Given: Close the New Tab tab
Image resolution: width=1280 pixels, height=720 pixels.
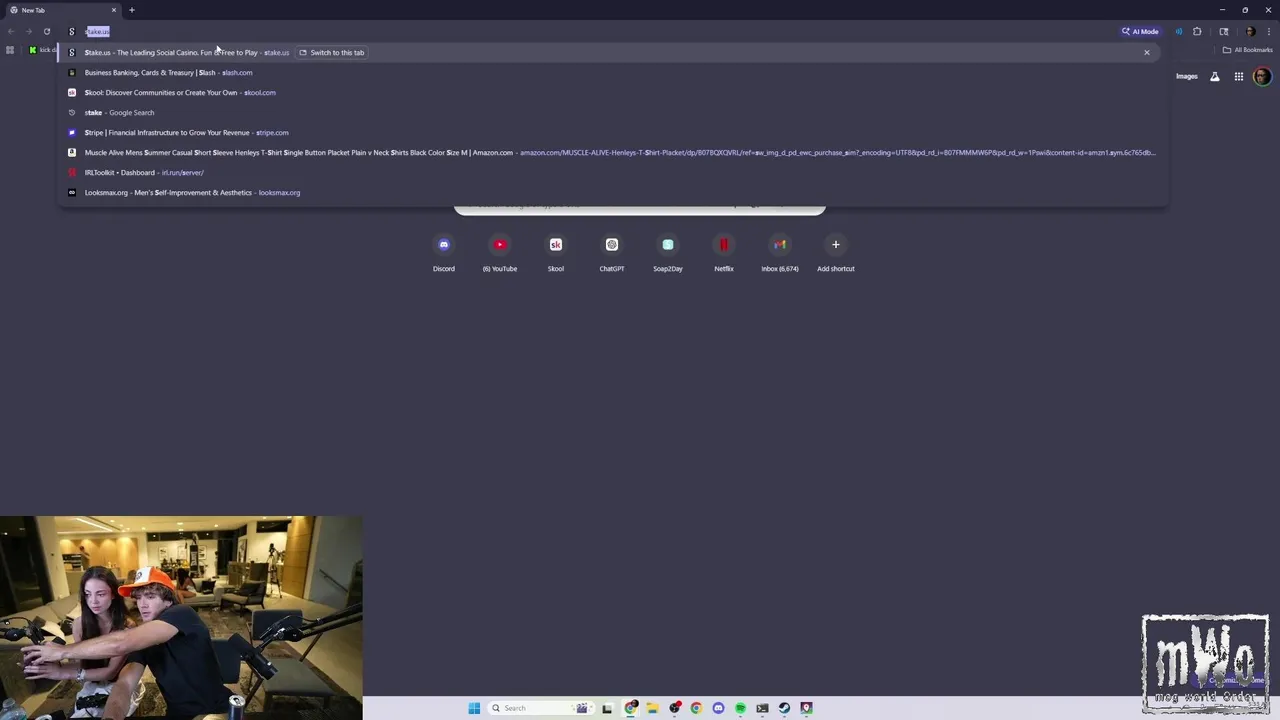Looking at the screenshot, I should point(114,10).
